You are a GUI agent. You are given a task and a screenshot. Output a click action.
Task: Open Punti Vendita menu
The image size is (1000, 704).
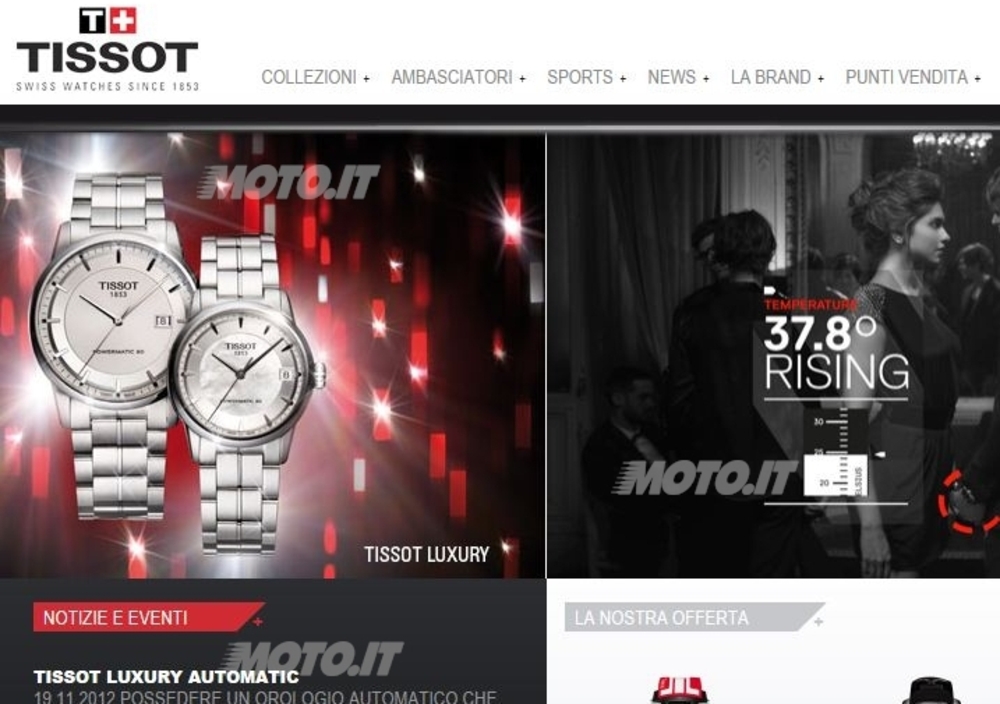(906, 77)
